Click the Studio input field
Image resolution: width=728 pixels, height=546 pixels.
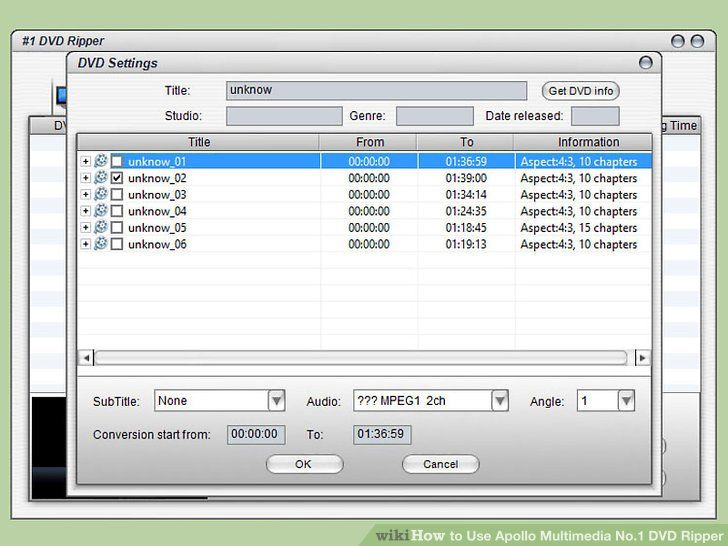point(284,116)
